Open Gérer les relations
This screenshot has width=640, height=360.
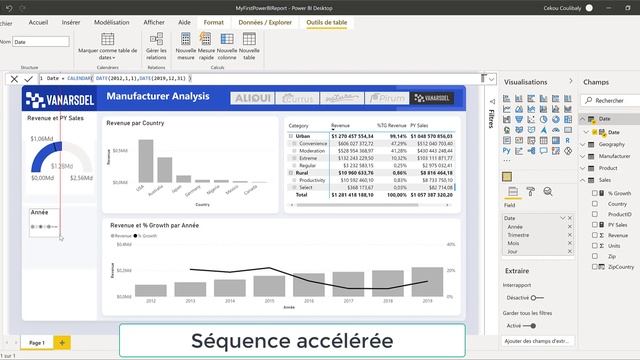coord(156,46)
